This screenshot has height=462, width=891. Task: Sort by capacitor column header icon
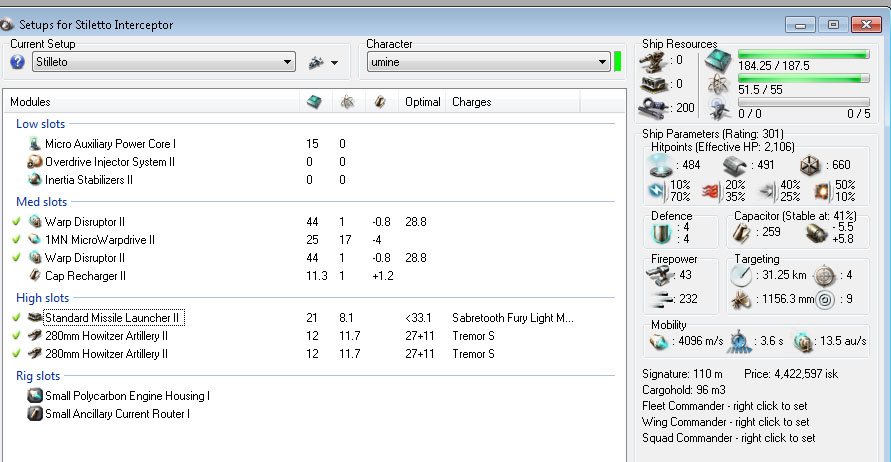pyautogui.click(x=380, y=102)
